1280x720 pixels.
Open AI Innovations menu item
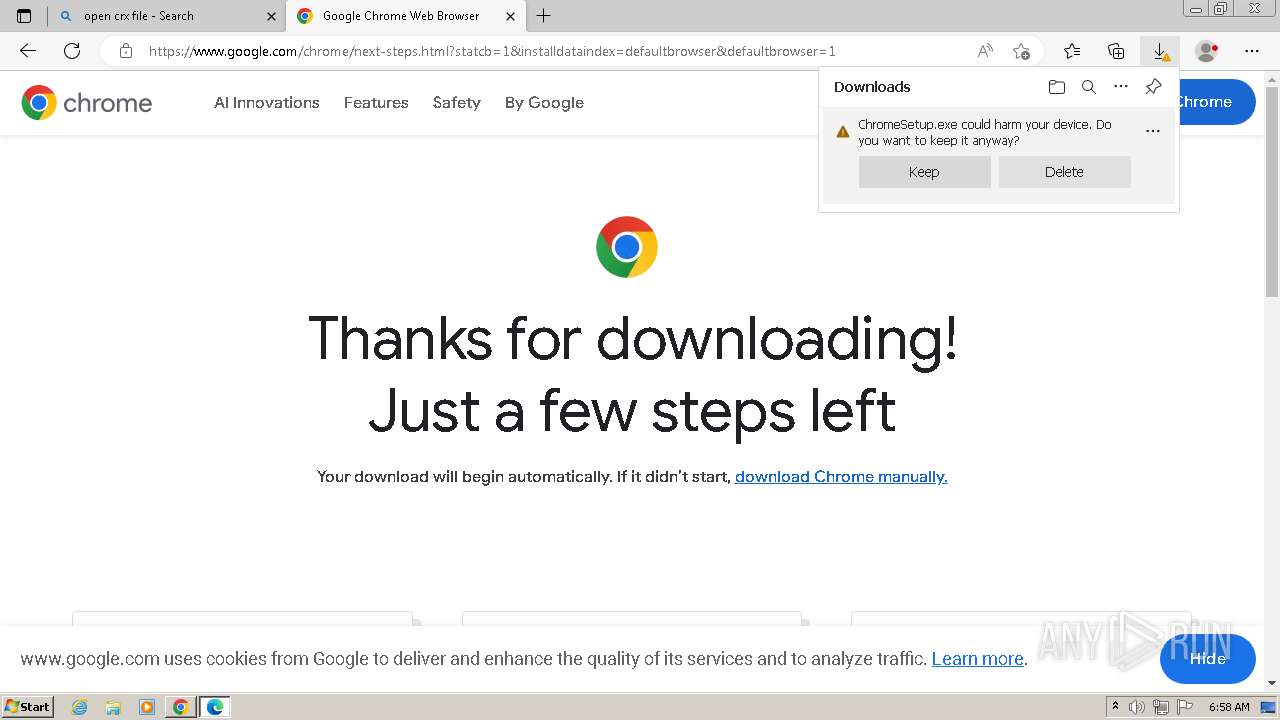(267, 102)
